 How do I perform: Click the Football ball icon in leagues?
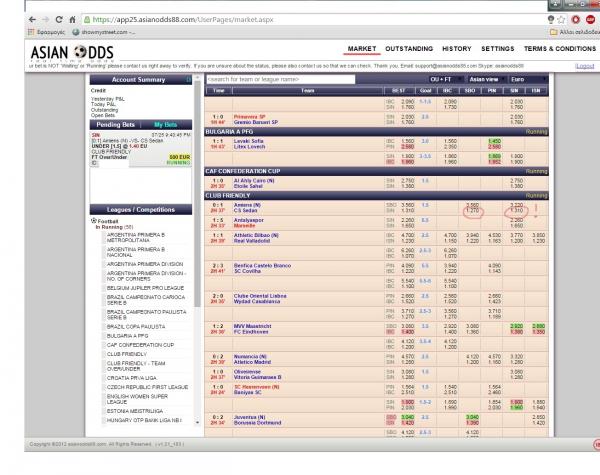93,221
